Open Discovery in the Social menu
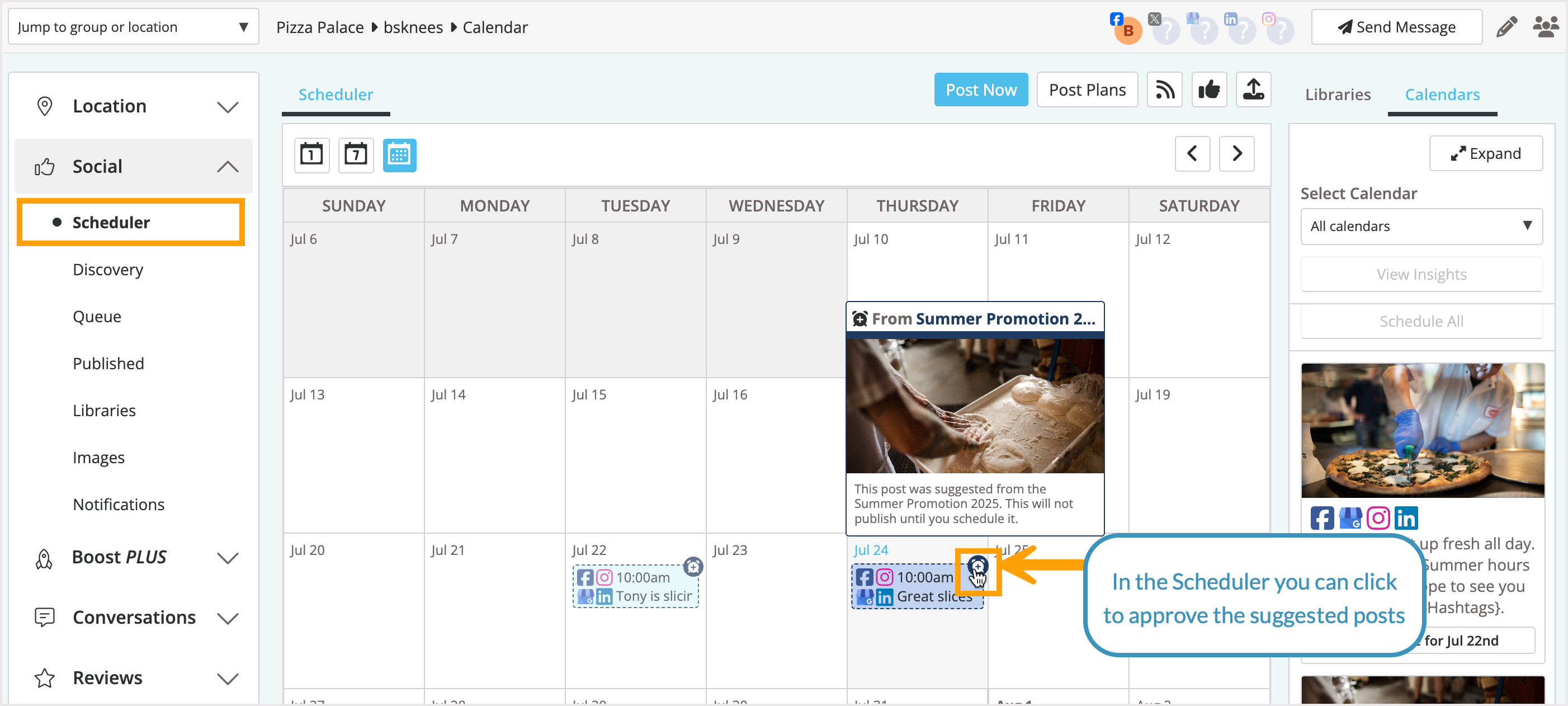 [x=108, y=269]
